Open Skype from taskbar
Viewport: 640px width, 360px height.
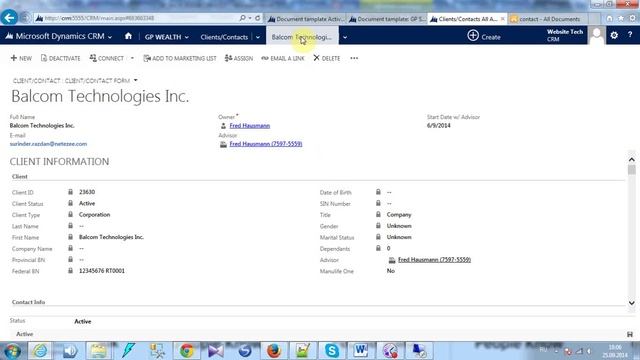coord(332,351)
